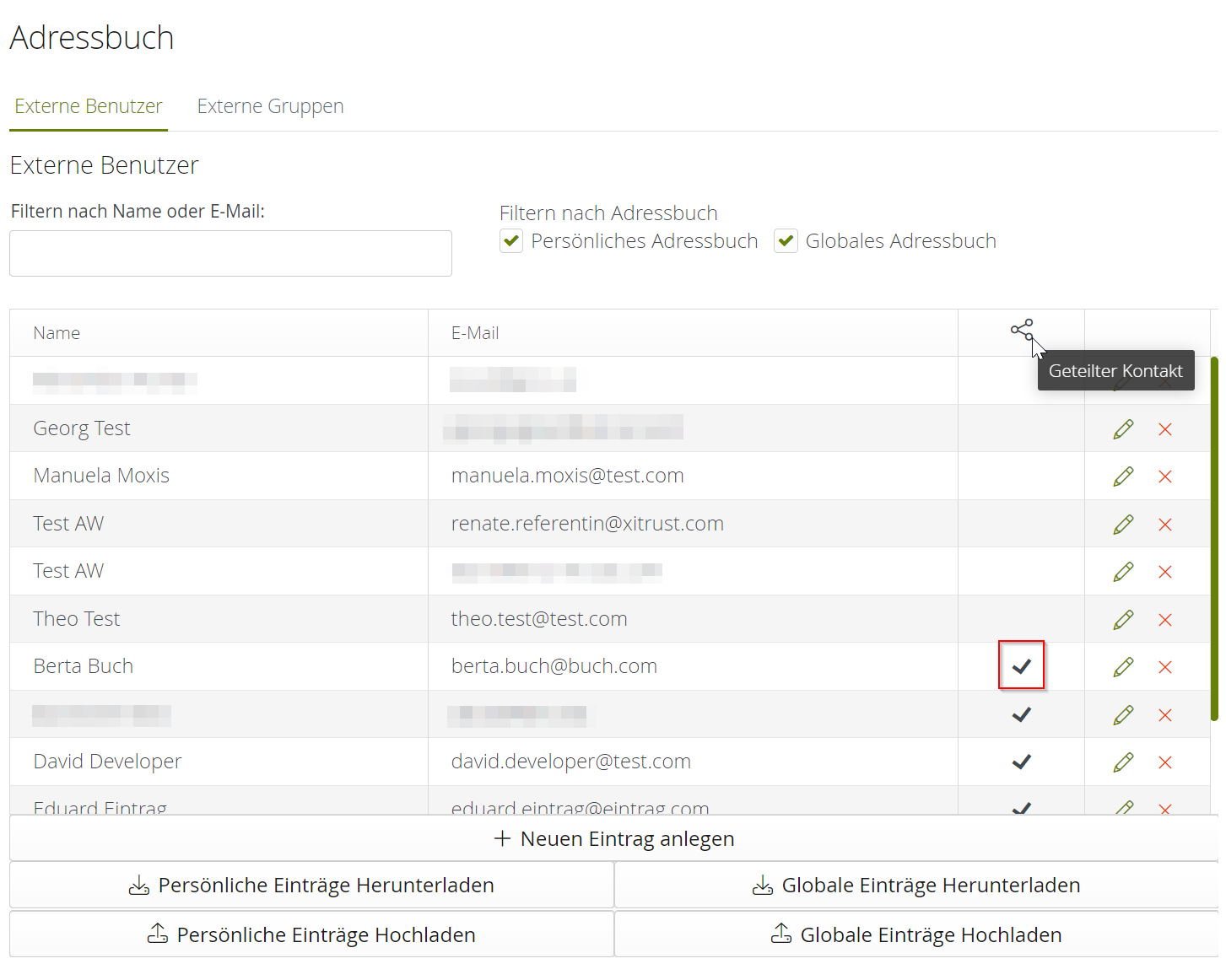1226x980 pixels.
Task: Click the shared contact share icon in table header
Action: pyautogui.click(x=1021, y=331)
